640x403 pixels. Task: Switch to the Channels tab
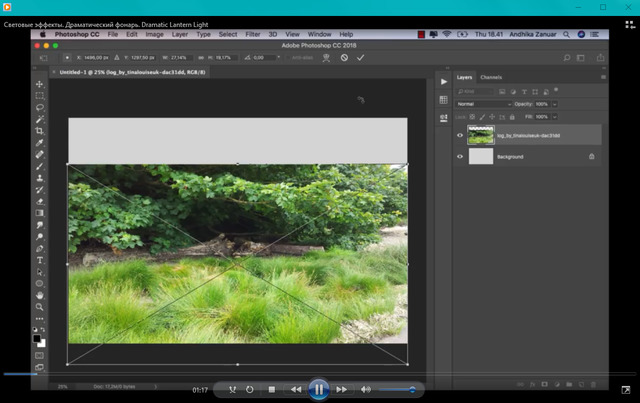click(491, 77)
